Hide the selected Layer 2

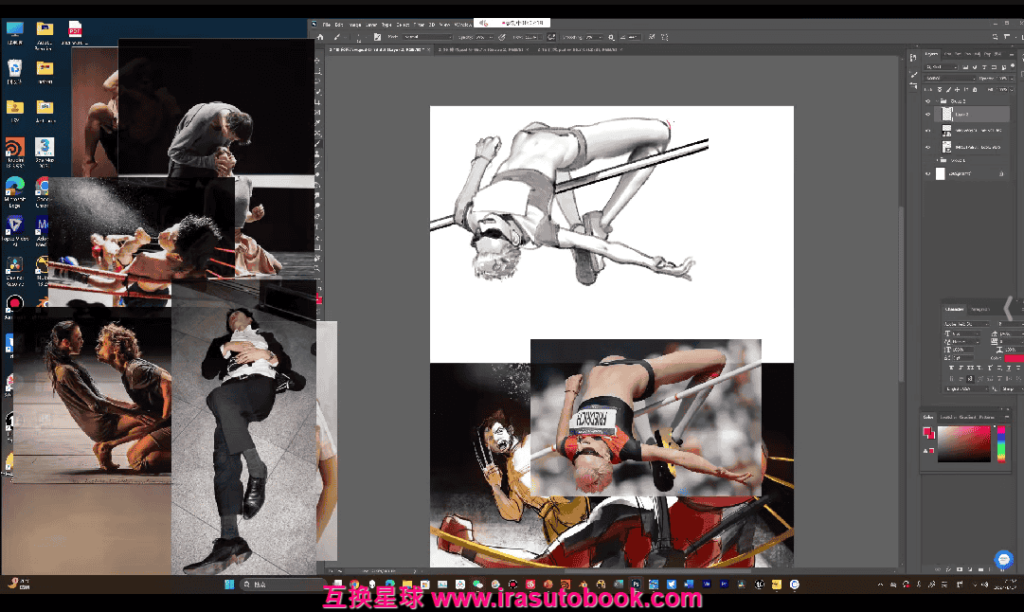click(x=928, y=114)
